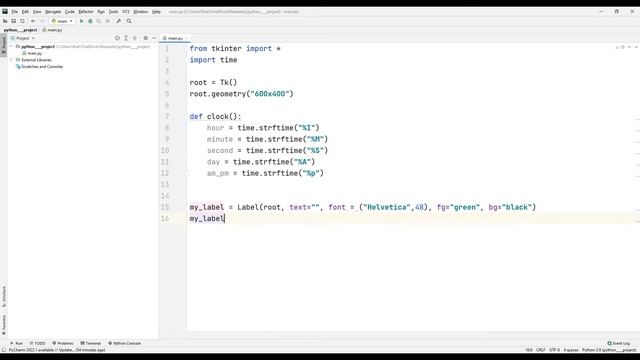Click tool window quick access icon in status bar

click(4, 350)
